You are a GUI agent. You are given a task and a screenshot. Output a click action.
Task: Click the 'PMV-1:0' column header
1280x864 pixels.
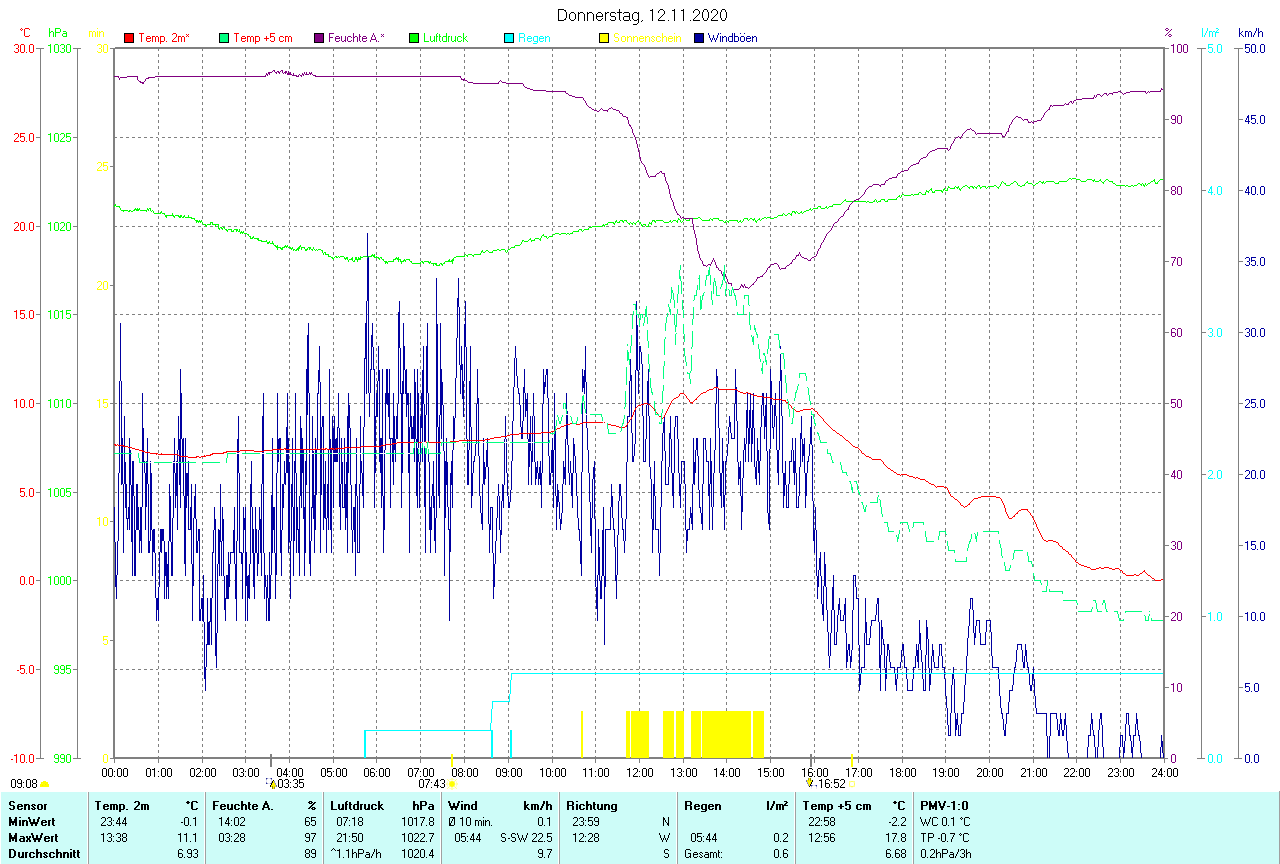(x=944, y=806)
